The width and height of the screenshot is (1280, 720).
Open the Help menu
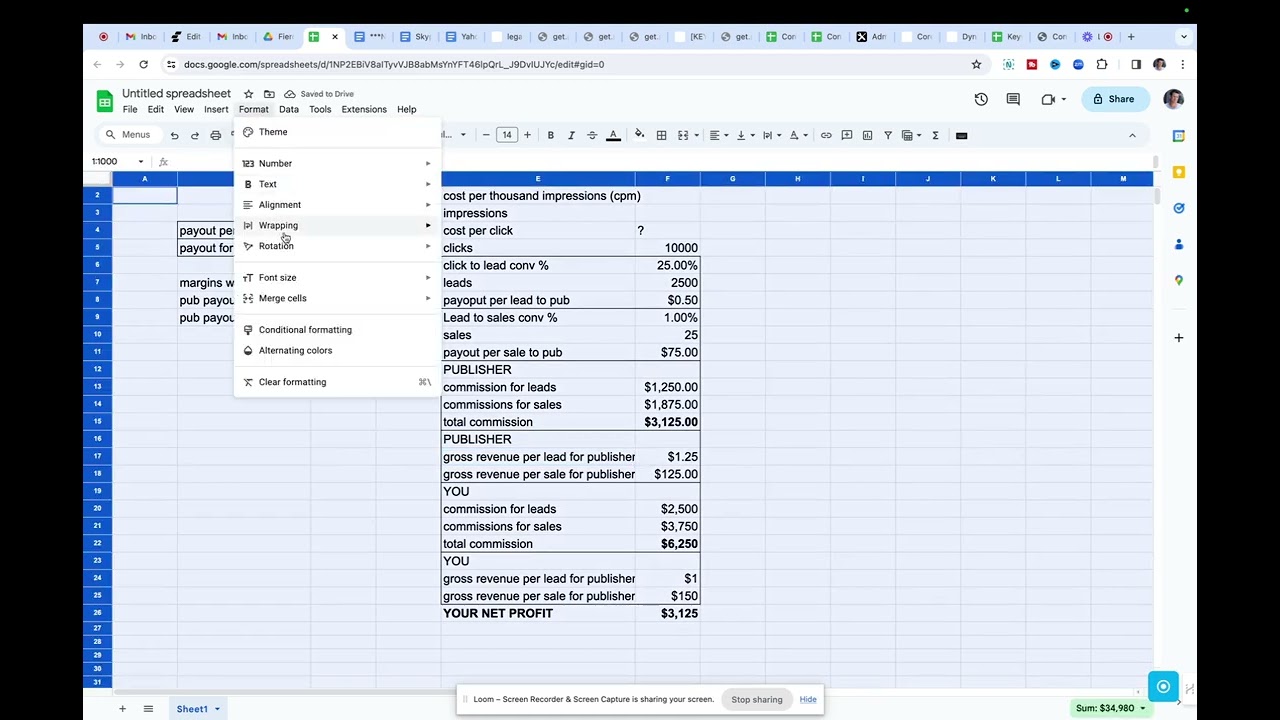click(406, 110)
